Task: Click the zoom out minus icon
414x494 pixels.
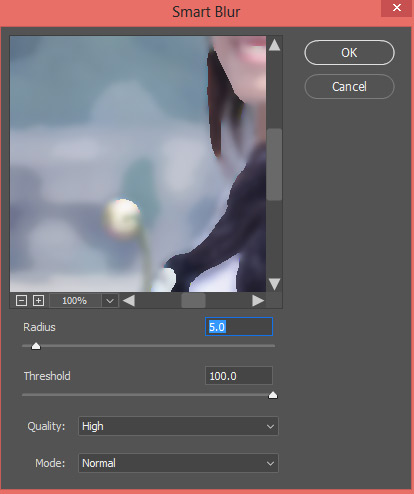Action: coord(21,301)
